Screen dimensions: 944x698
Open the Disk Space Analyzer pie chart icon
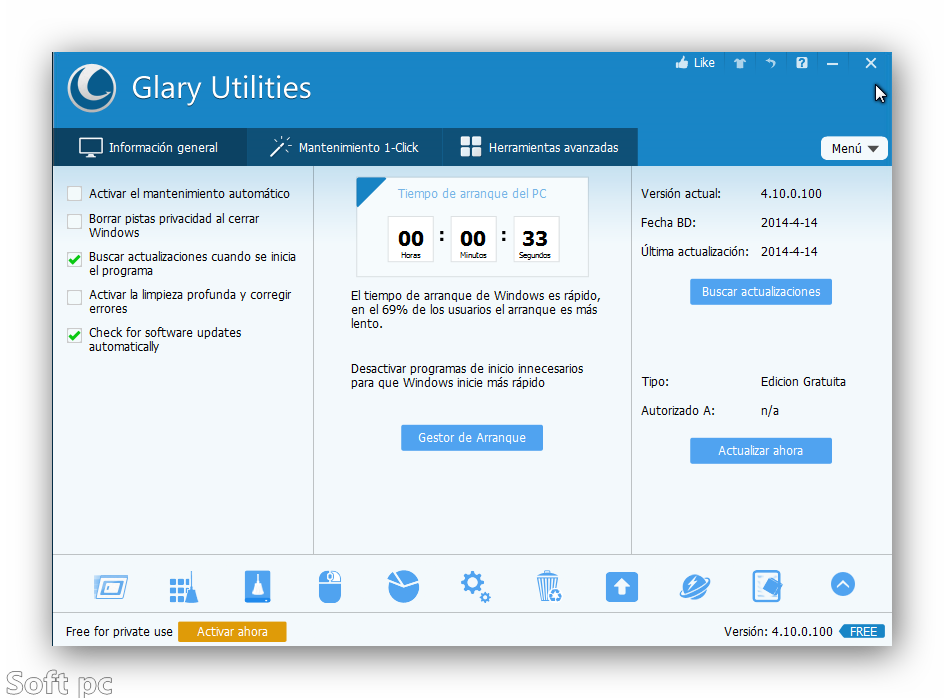(x=403, y=586)
